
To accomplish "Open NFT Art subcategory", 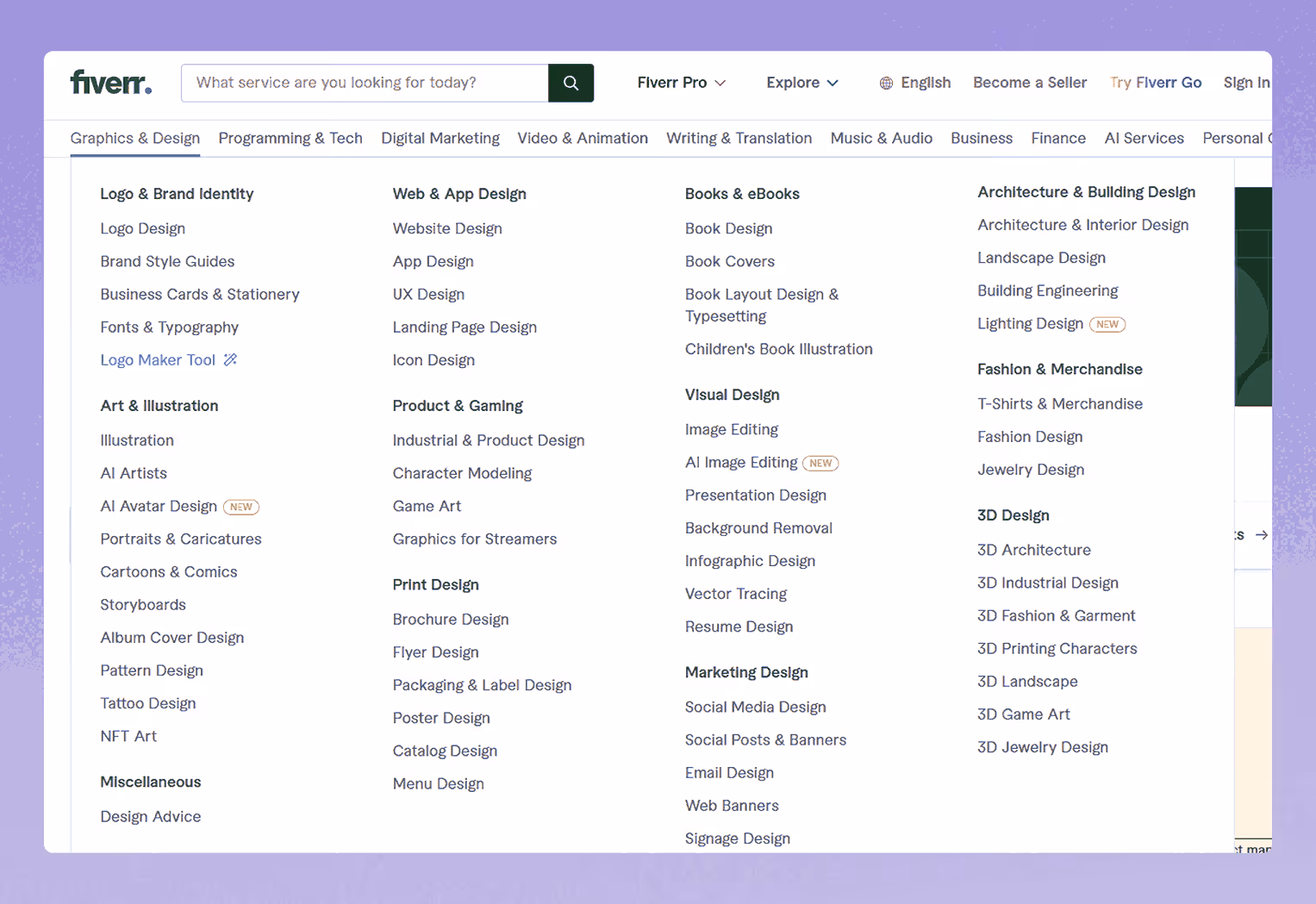I will [x=128, y=736].
